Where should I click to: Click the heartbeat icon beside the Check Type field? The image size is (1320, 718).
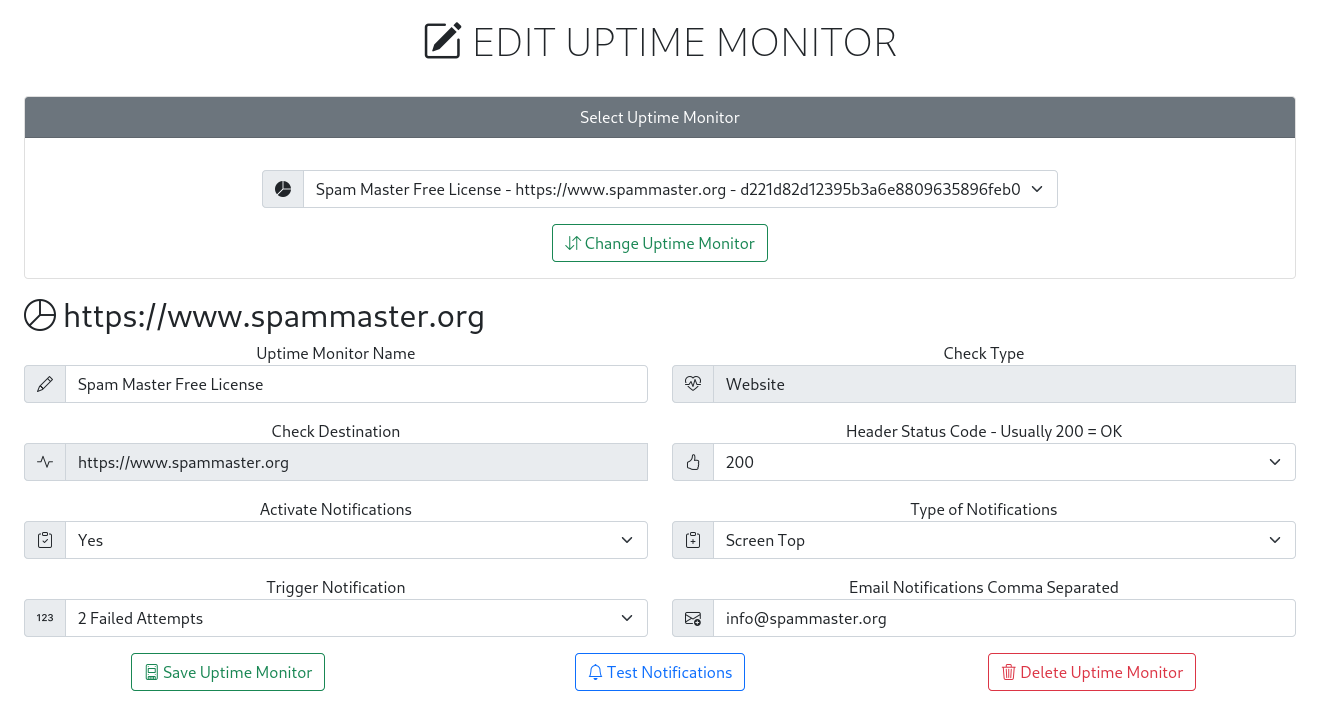692,383
